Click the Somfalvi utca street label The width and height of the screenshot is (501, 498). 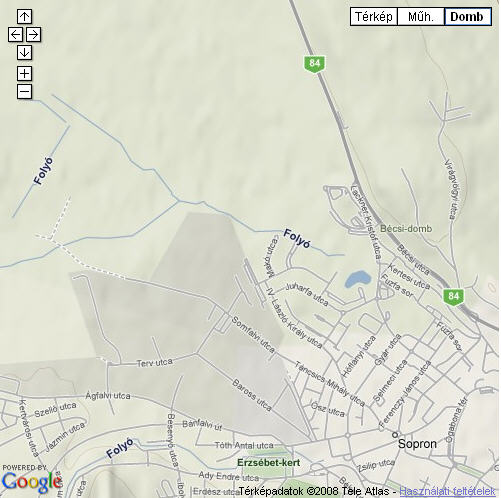pos(253,335)
